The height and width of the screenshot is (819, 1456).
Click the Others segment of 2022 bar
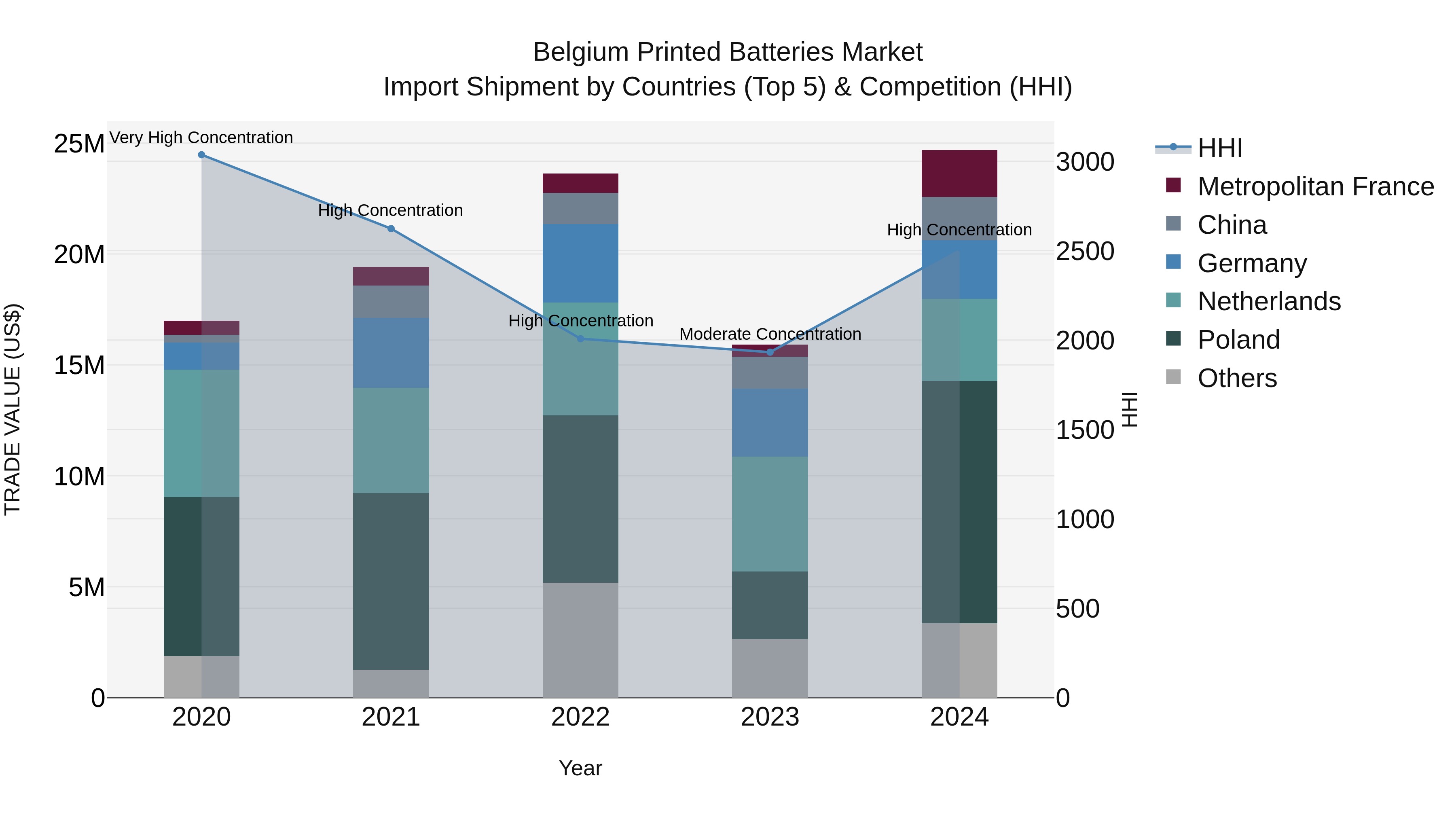pyautogui.click(x=580, y=640)
